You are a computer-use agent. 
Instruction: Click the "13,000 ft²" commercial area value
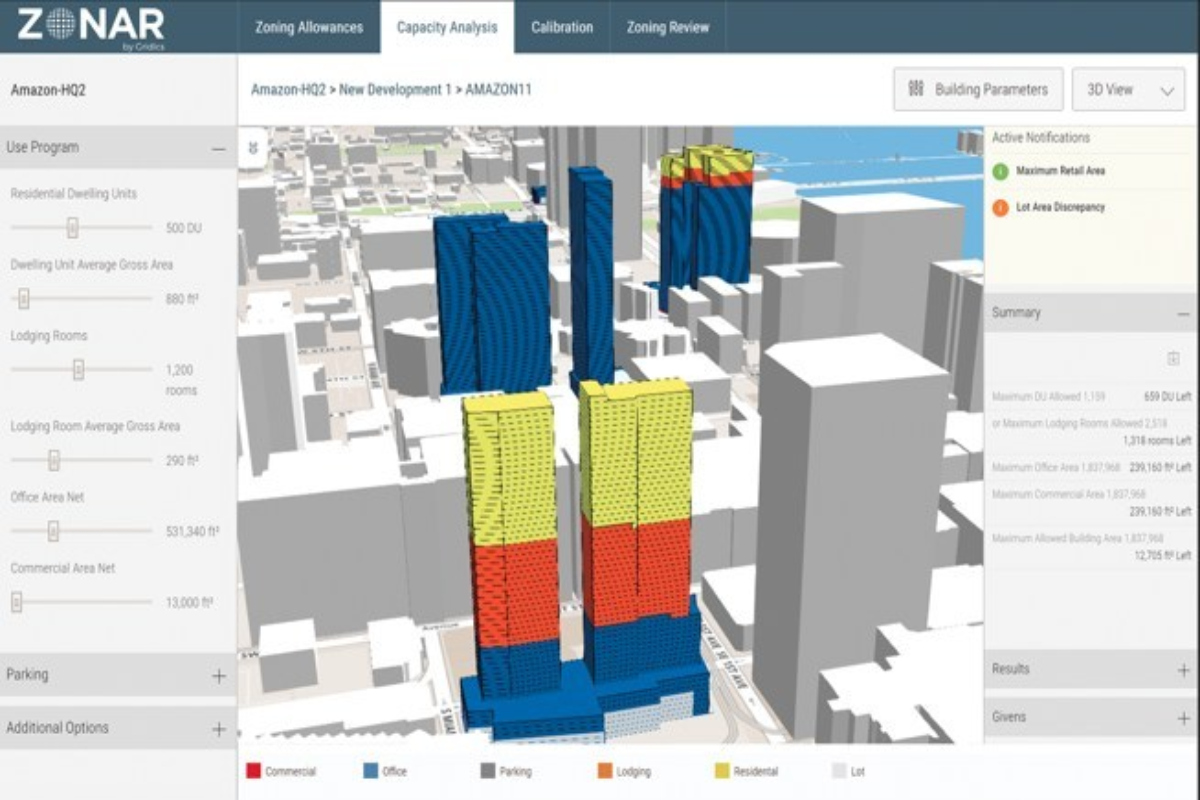pos(189,602)
